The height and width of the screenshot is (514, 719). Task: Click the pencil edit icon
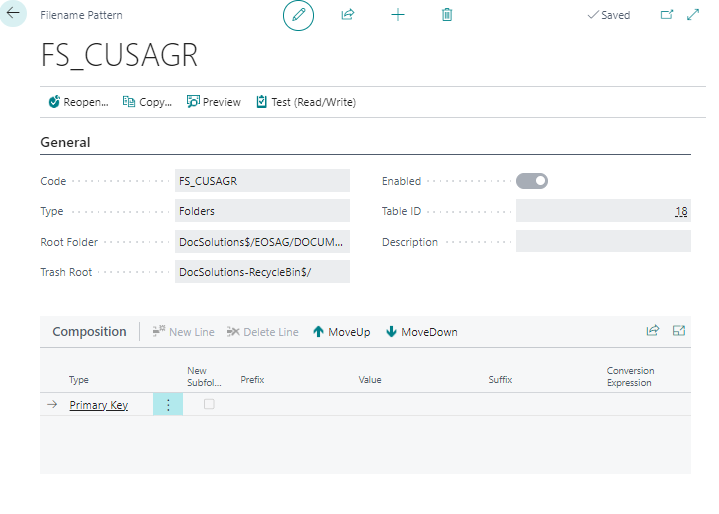coord(298,15)
